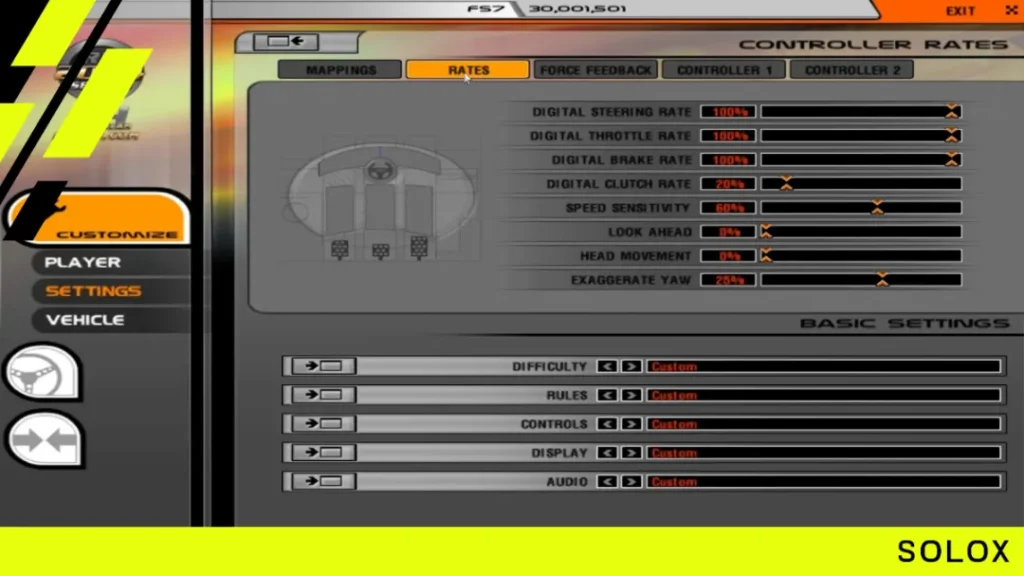The width and height of the screenshot is (1024, 576).
Task: Click the Audio Custom value field
Action: tap(824, 481)
